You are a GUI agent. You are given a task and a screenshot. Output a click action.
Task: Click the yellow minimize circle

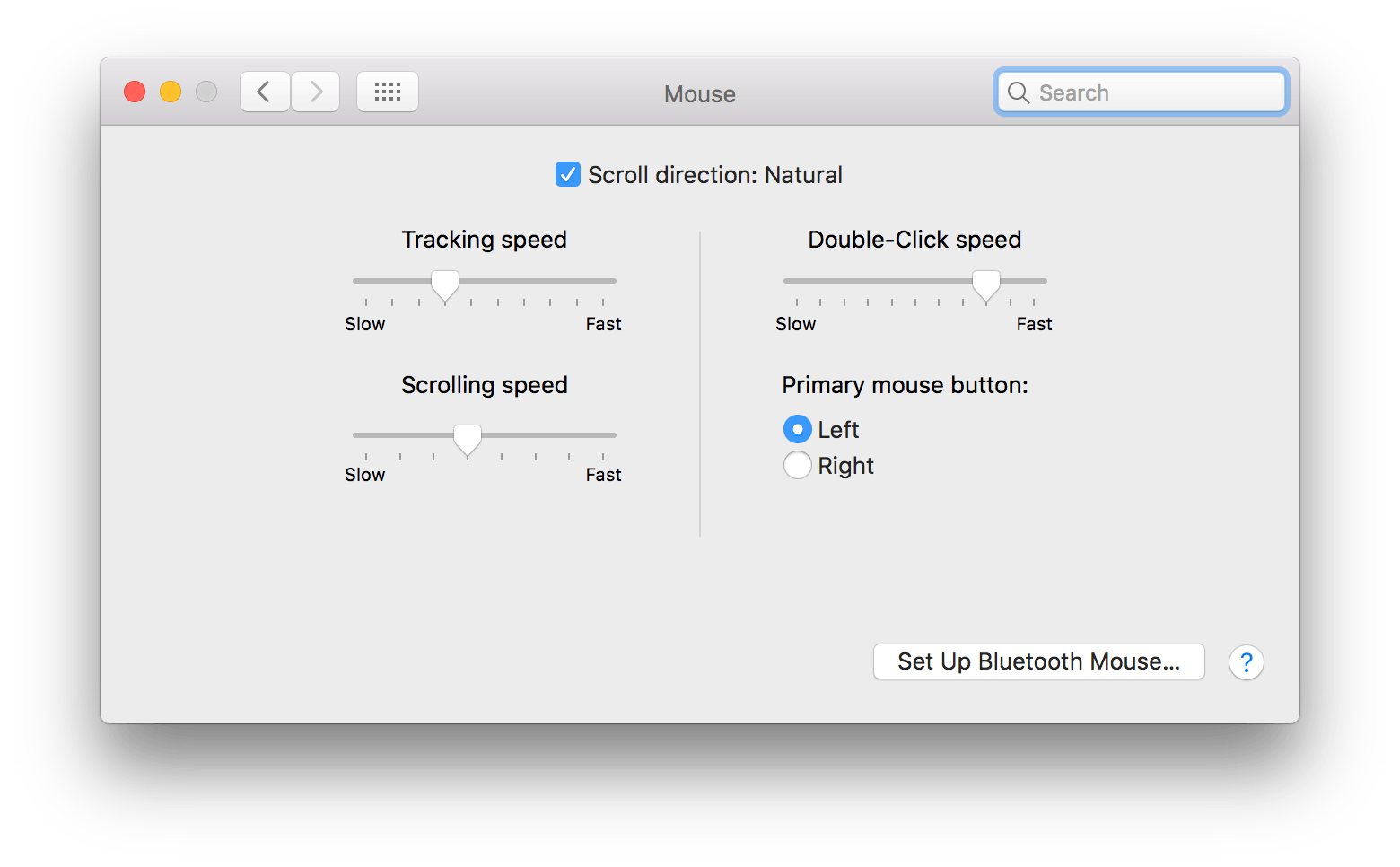(170, 91)
